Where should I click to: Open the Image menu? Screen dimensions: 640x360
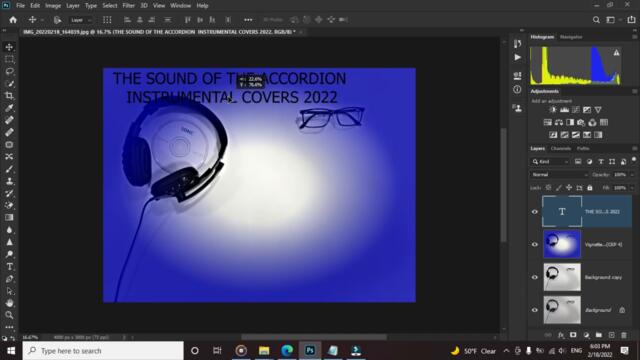(x=53, y=6)
